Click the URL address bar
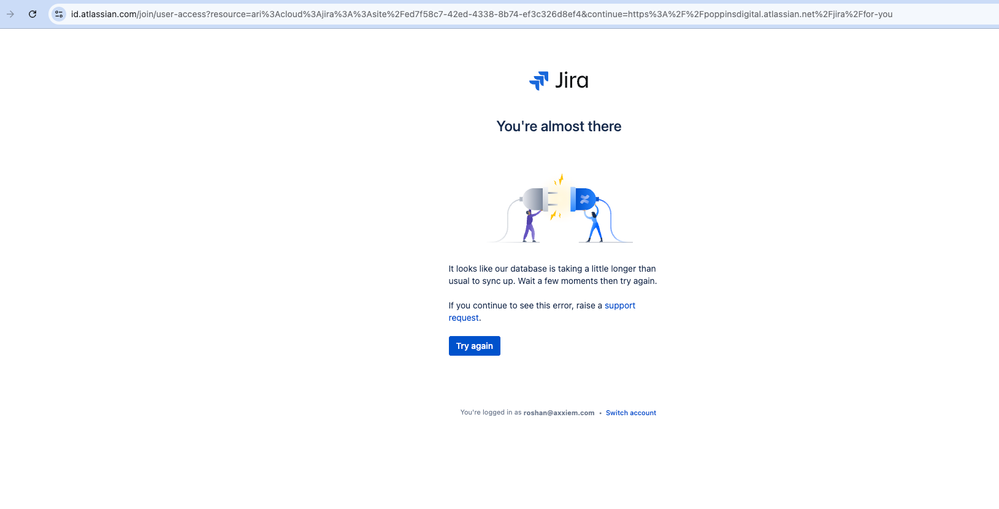Image resolution: width=999 pixels, height=509 pixels. tap(522, 14)
